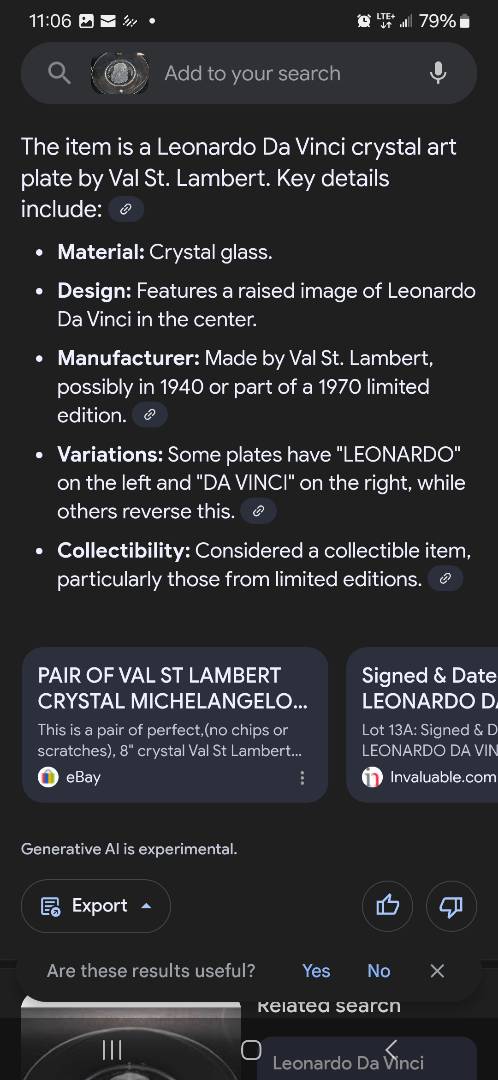This screenshot has width=498, height=1080.
Task: Open source link icon after "limited edition."
Action: tap(149, 415)
